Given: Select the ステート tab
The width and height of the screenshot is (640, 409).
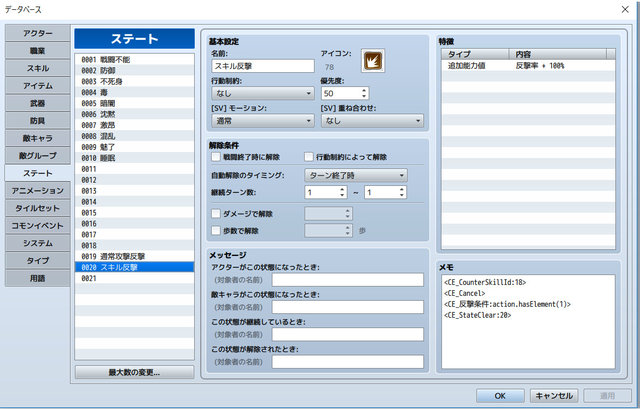Looking at the screenshot, I should (x=38, y=173).
